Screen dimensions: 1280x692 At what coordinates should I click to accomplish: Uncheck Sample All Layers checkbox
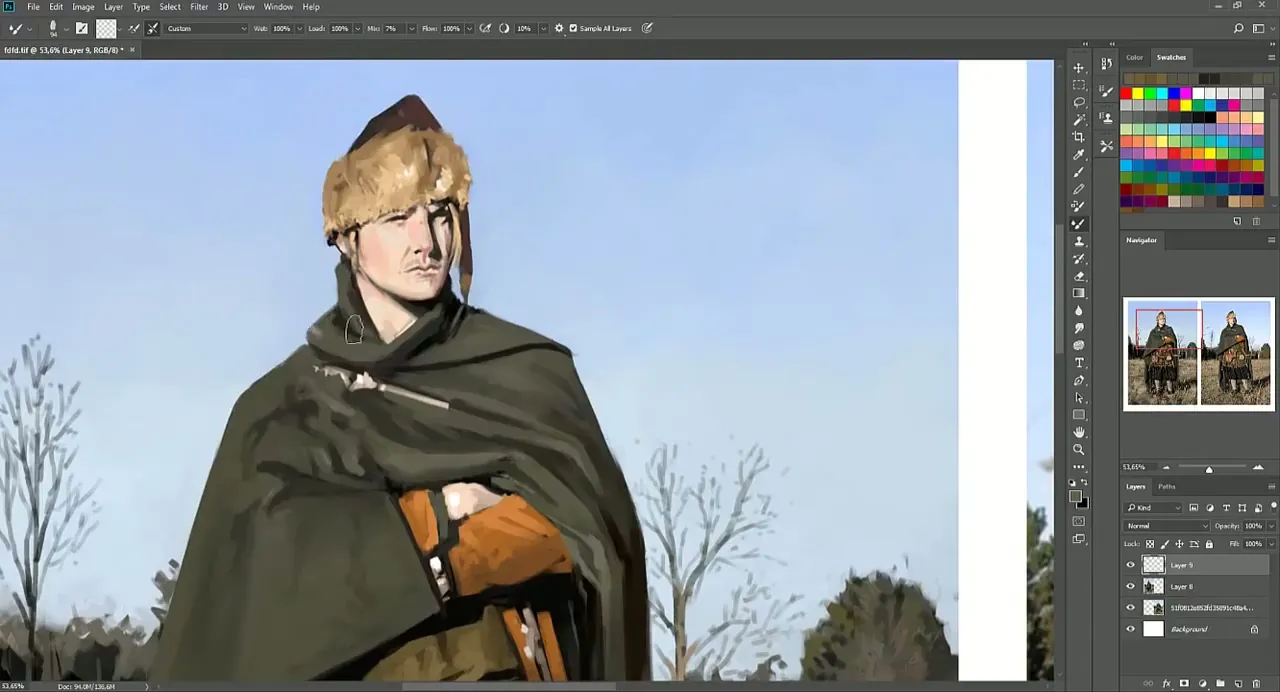[x=573, y=28]
